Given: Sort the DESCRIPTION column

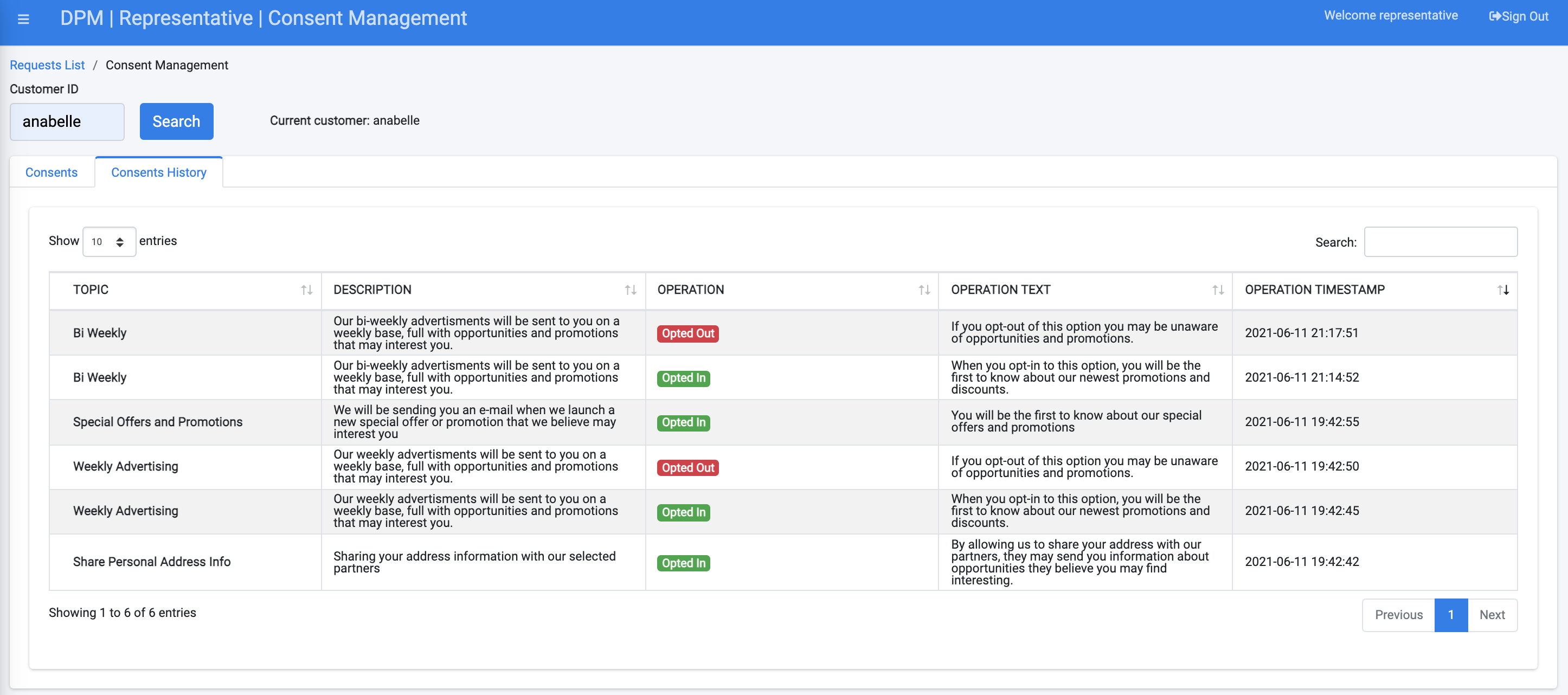Looking at the screenshot, I should click(x=629, y=290).
